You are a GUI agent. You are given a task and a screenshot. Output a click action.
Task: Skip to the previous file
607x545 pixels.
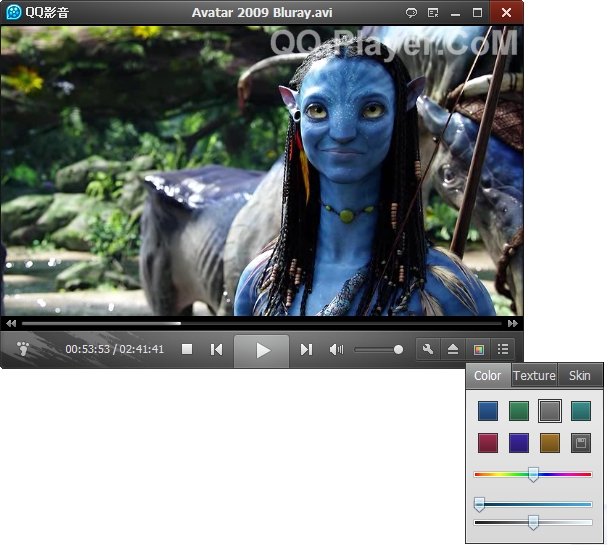coord(216,350)
